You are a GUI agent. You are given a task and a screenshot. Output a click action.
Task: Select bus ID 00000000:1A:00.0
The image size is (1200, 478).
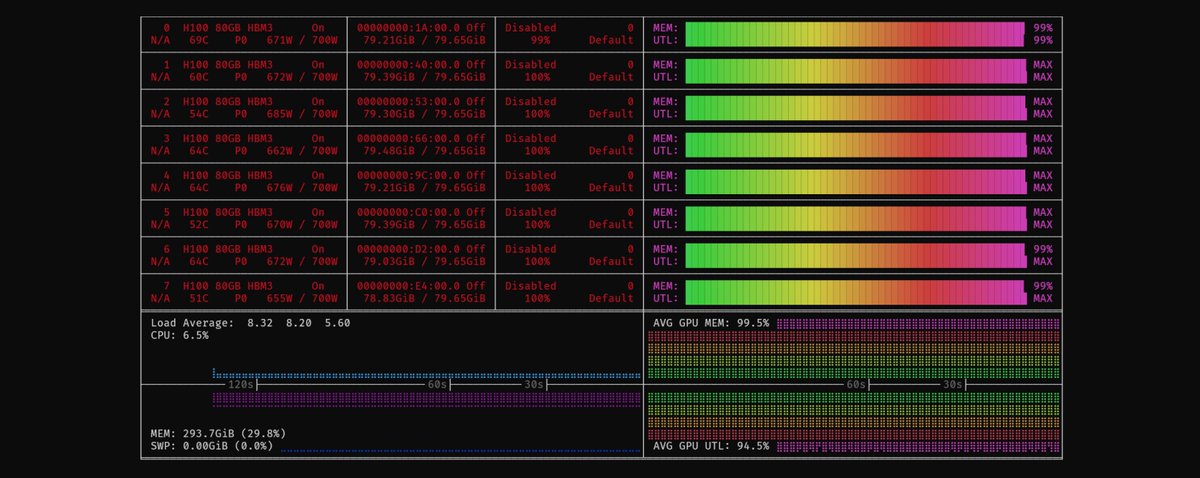coord(409,28)
